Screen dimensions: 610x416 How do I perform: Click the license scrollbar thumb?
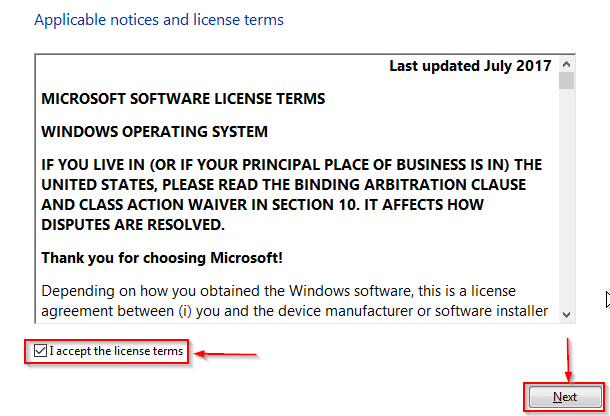point(566,81)
